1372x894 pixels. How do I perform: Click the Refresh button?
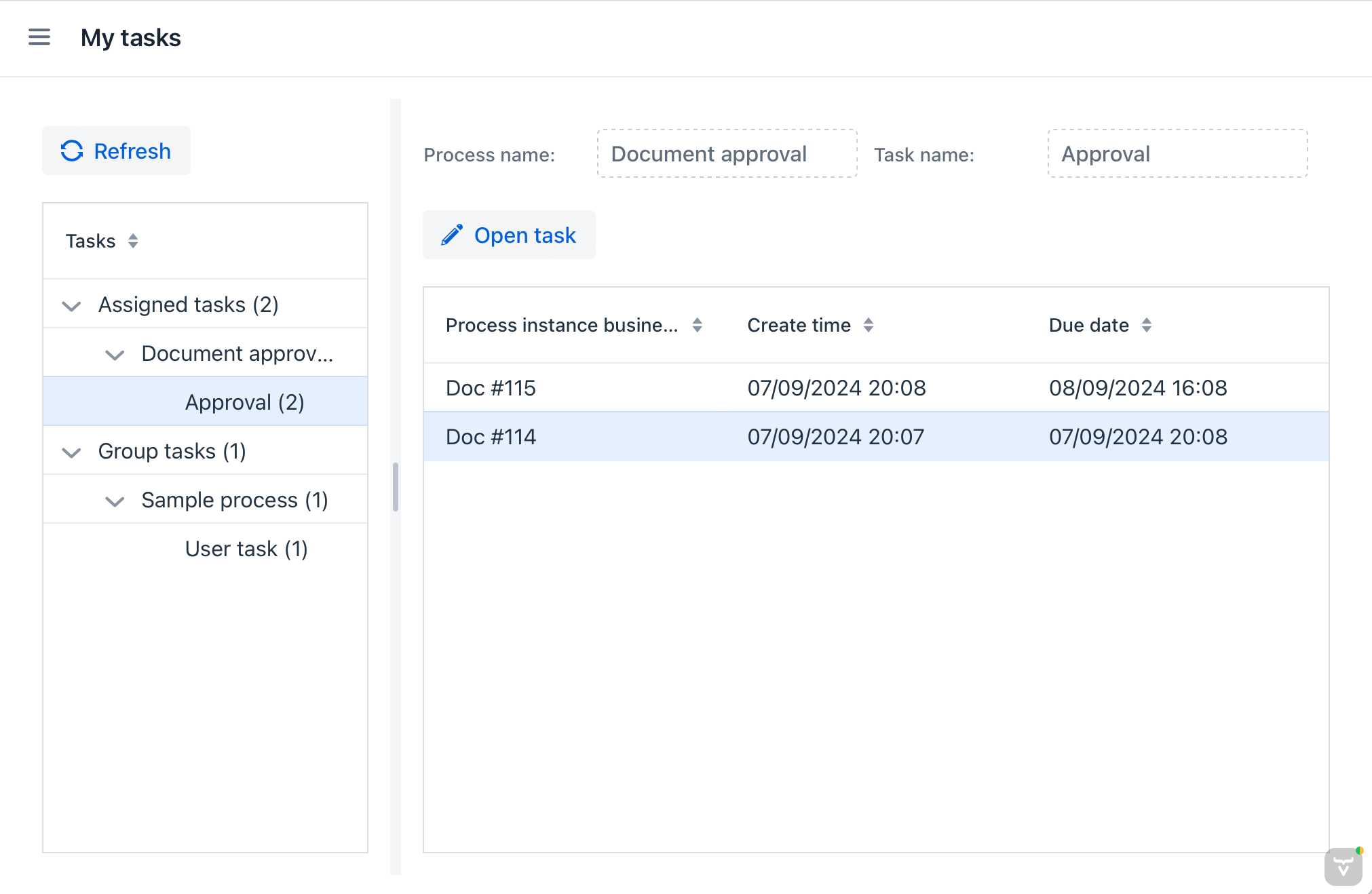[116, 151]
